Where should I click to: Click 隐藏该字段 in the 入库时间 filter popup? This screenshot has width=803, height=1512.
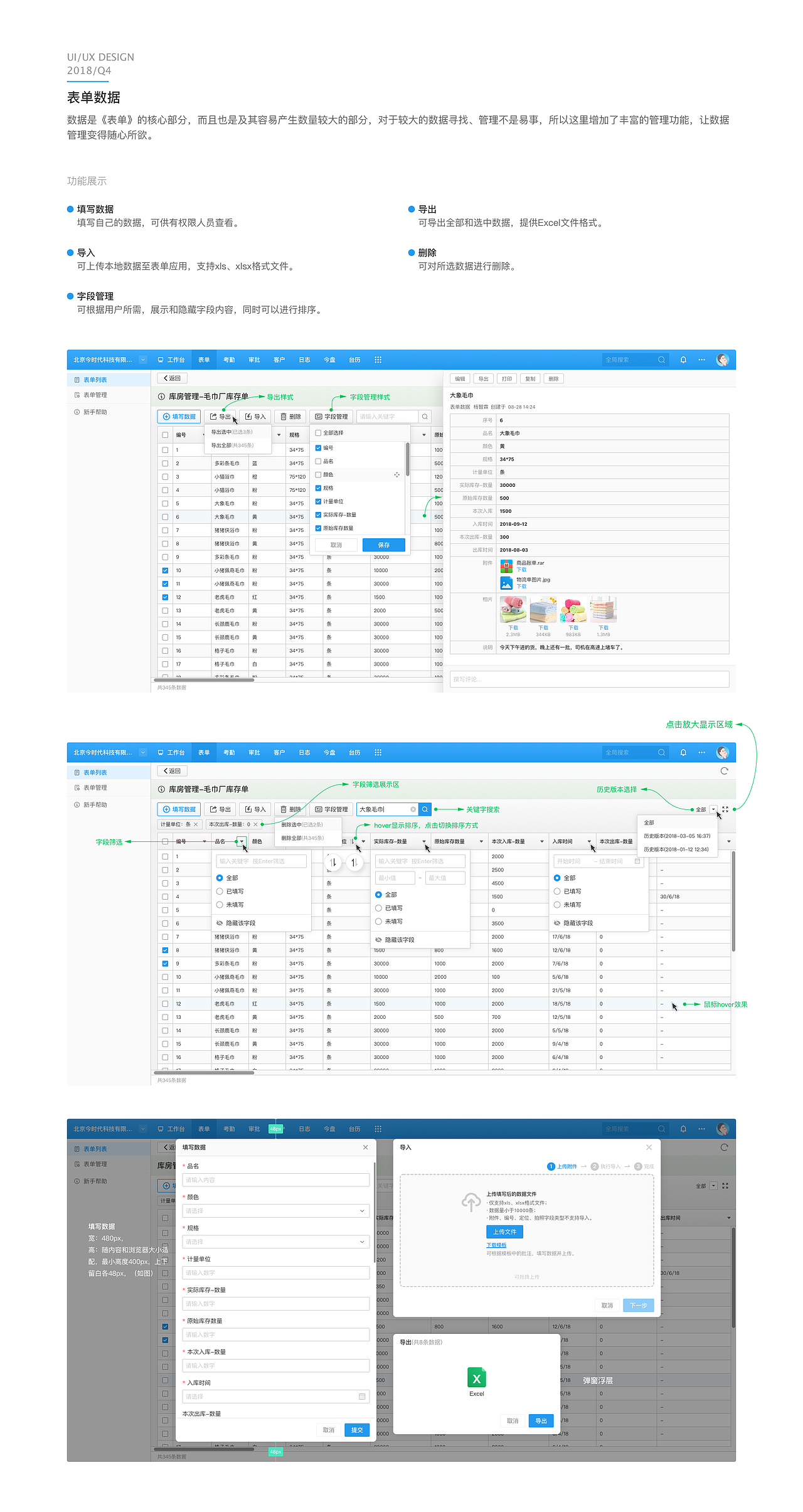pyautogui.click(x=573, y=924)
